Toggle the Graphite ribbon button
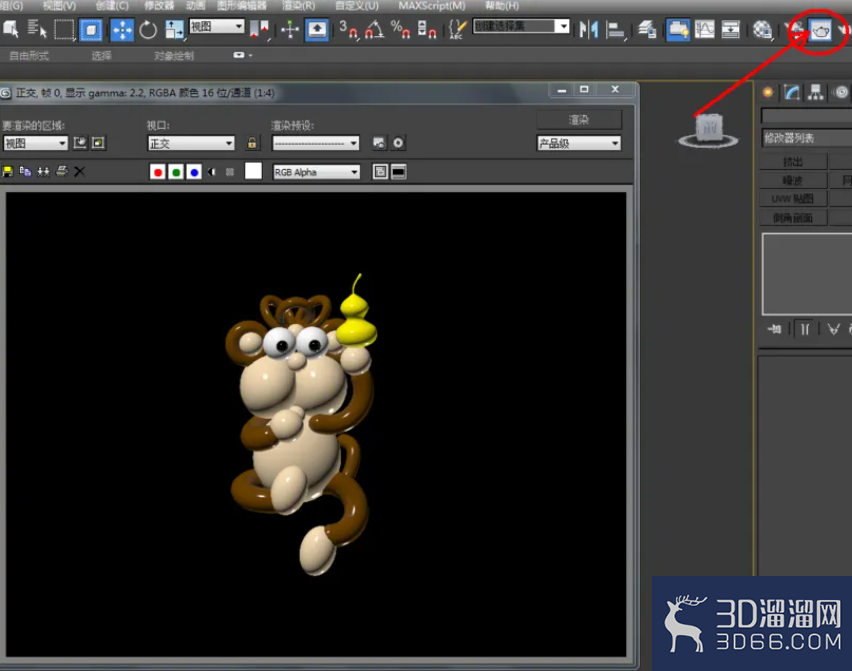Screen dimensions: 852x671 click(678, 29)
